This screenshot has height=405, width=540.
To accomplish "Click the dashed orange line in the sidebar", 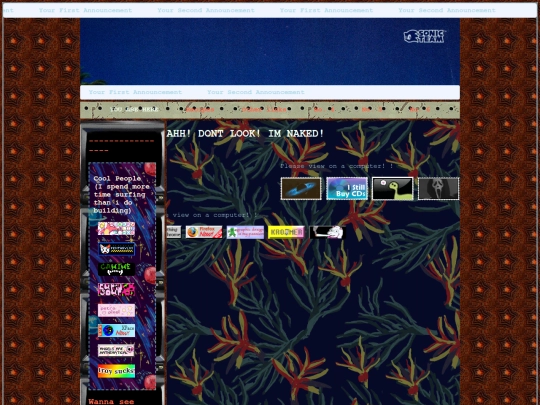I will [x=122, y=146].
